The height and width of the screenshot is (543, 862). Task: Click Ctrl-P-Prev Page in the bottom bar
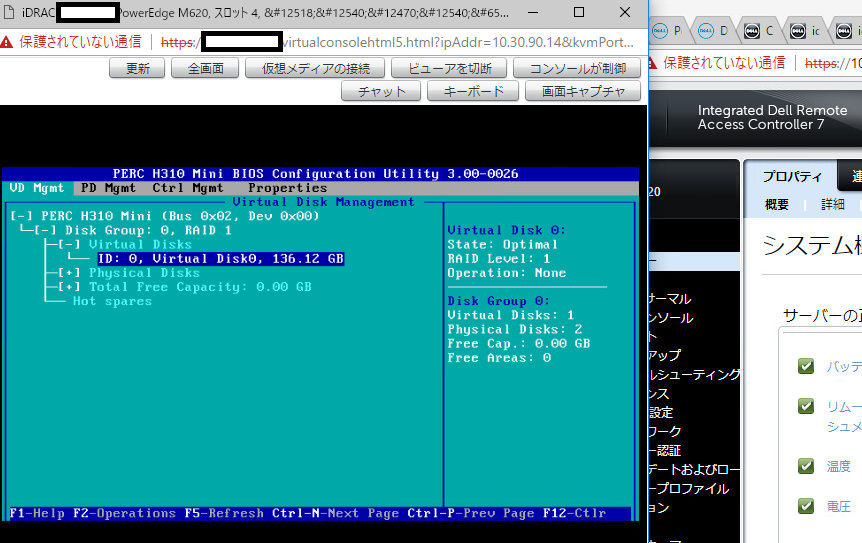[x=471, y=513]
